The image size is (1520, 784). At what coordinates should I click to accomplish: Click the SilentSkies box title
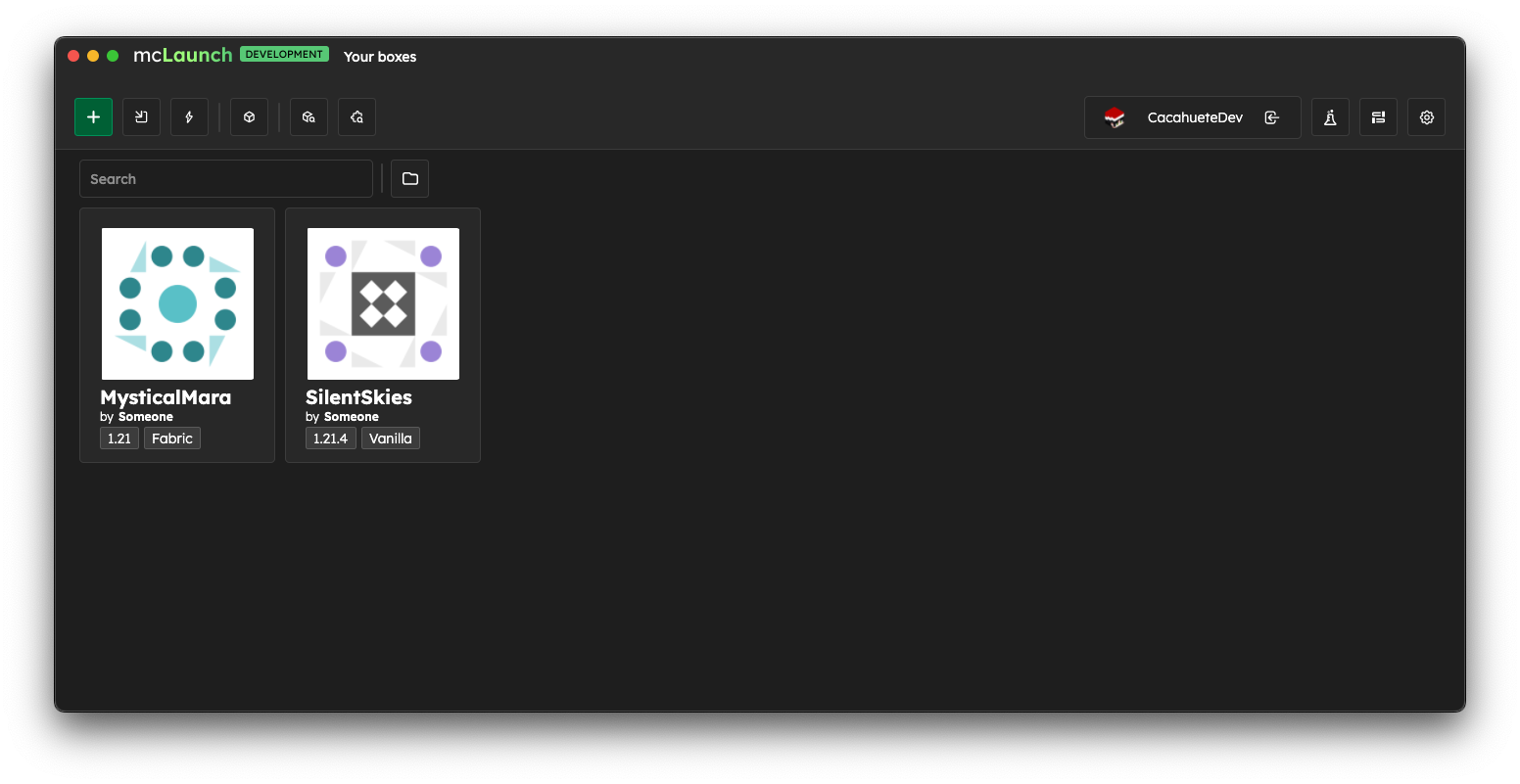point(358,397)
